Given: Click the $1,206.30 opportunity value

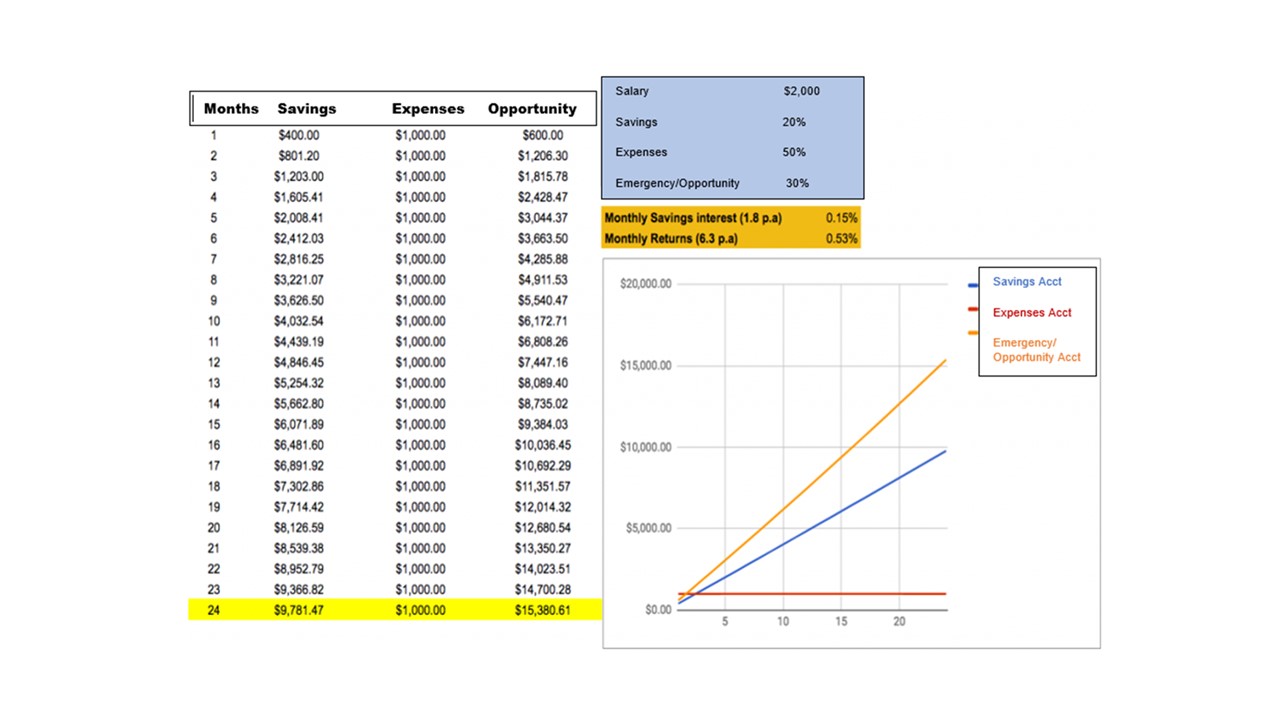Looking at the screenshot, I should [543, 156].
